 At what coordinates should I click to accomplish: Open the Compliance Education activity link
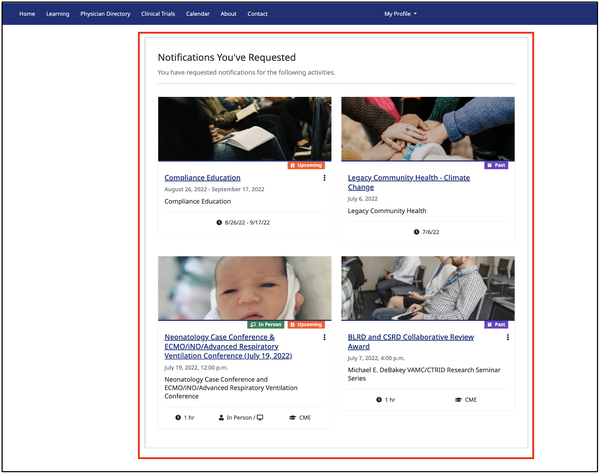point(202,178)
